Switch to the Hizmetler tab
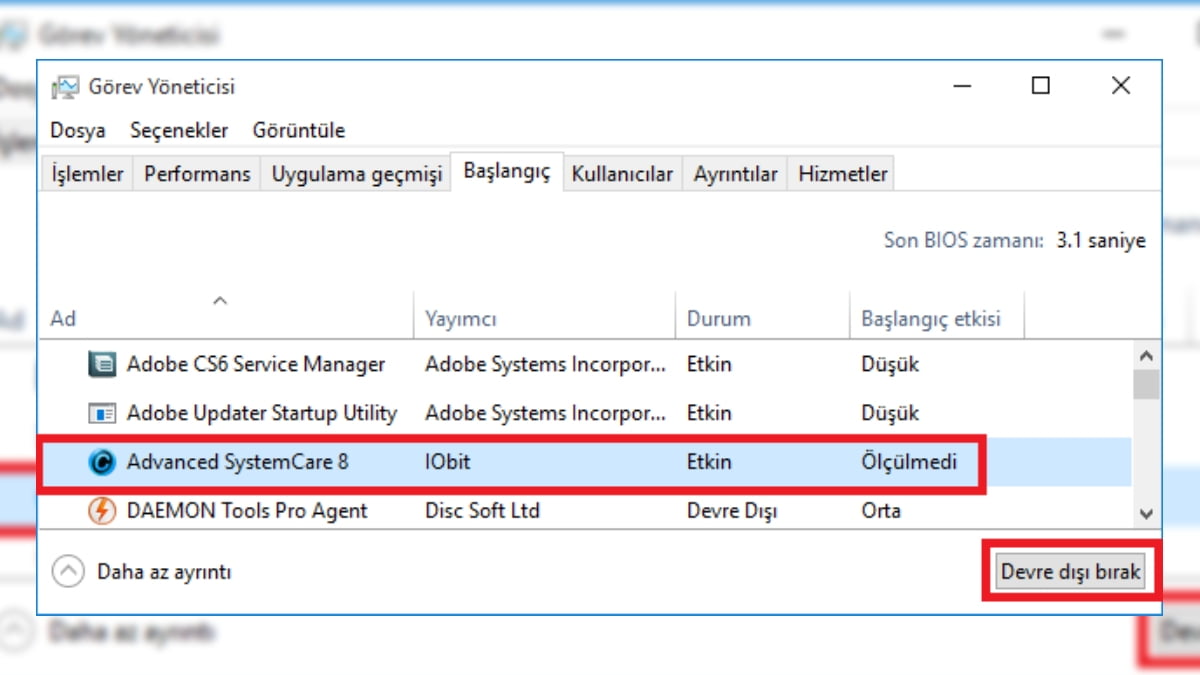The image size is (1200, 675). [842, 172]
